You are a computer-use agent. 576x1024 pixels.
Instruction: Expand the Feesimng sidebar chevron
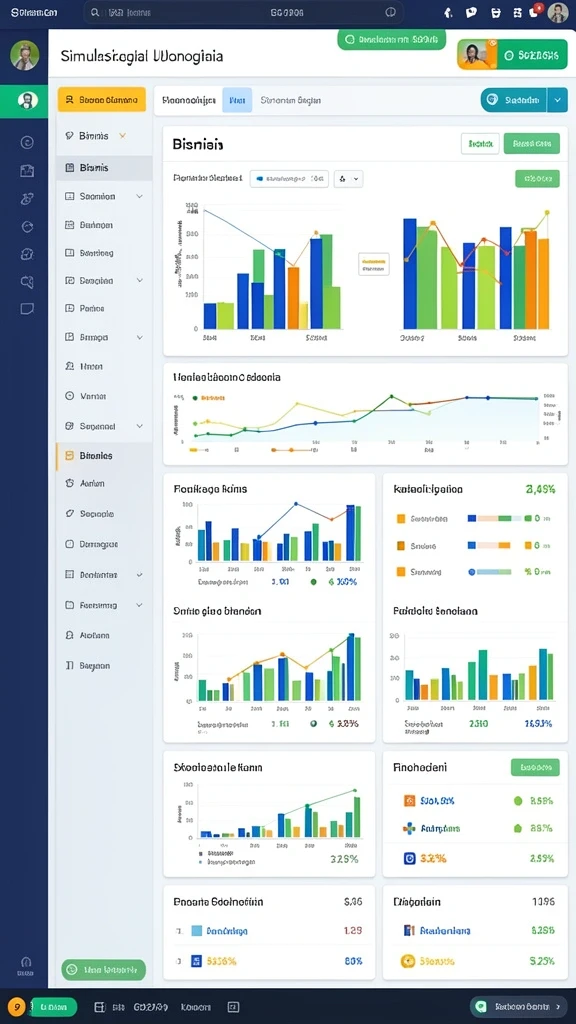[139, 605]
